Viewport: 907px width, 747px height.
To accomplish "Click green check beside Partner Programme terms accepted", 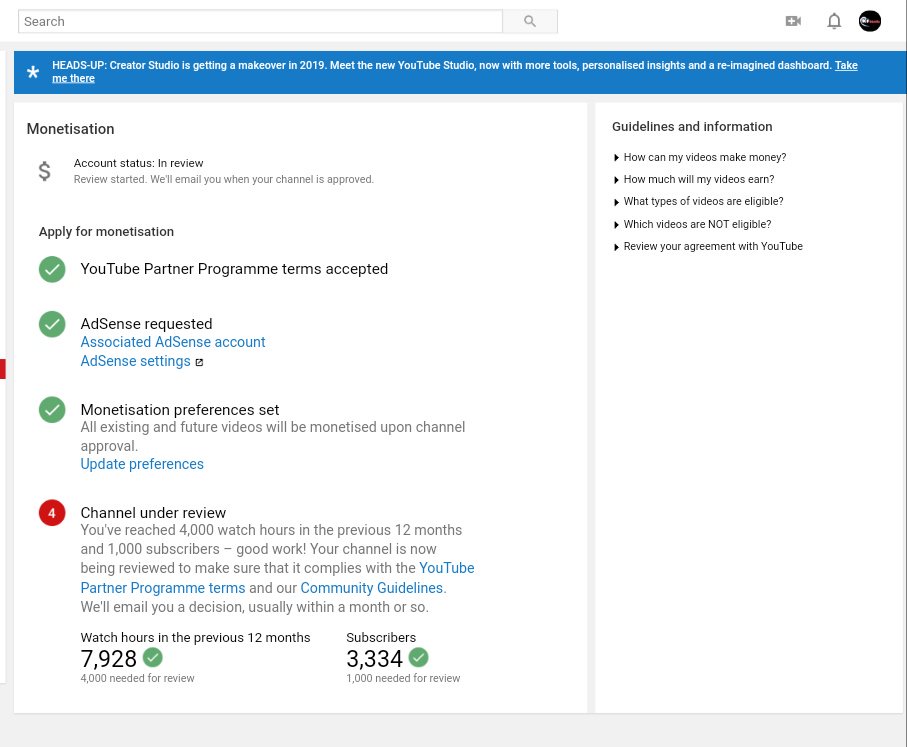I will (x=52, y=270).
